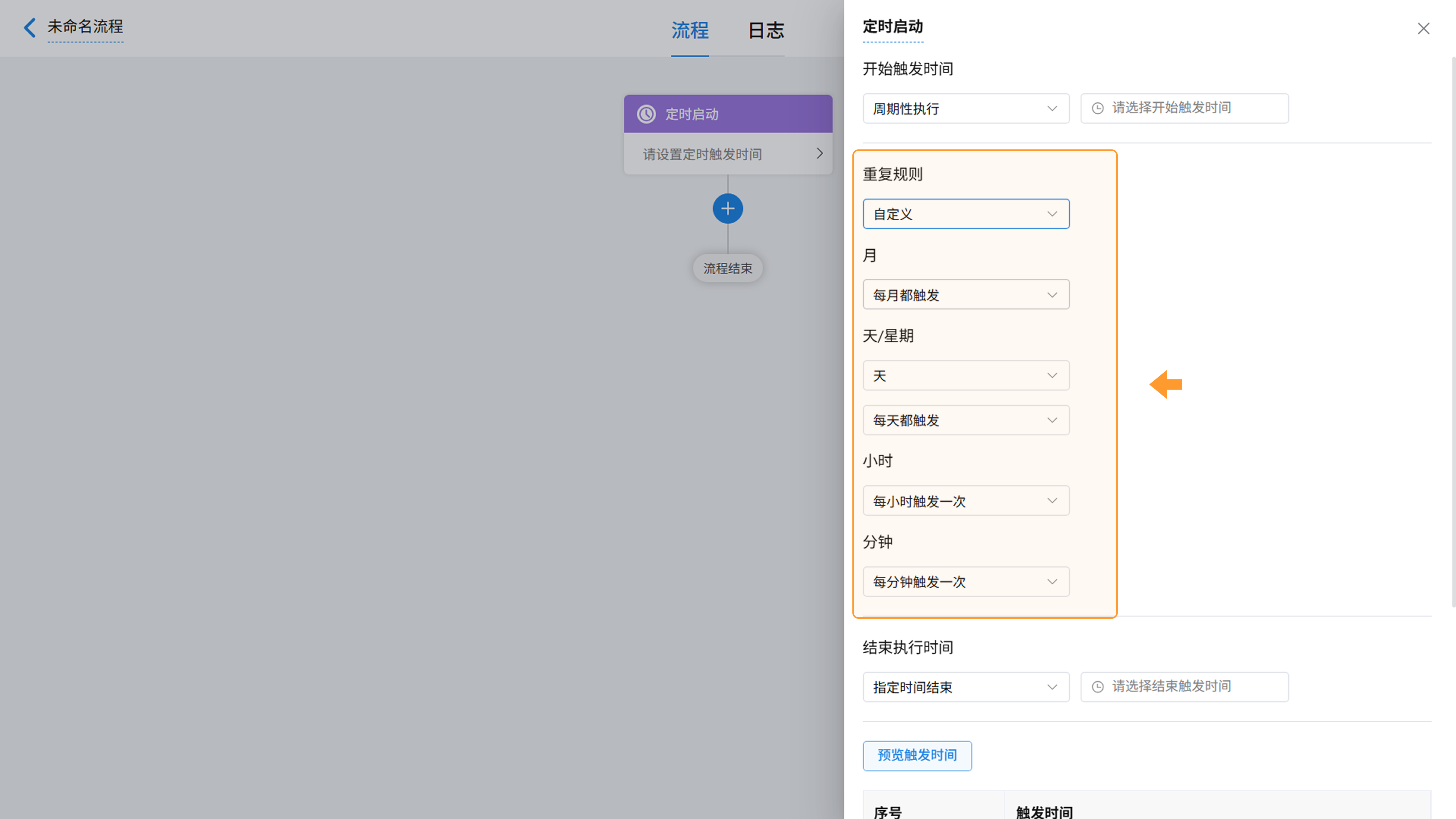Viewport: 1456px width, 819px height.
Task: Open the 天 day/week type dropdown
Action: click(x=965, y=376)
